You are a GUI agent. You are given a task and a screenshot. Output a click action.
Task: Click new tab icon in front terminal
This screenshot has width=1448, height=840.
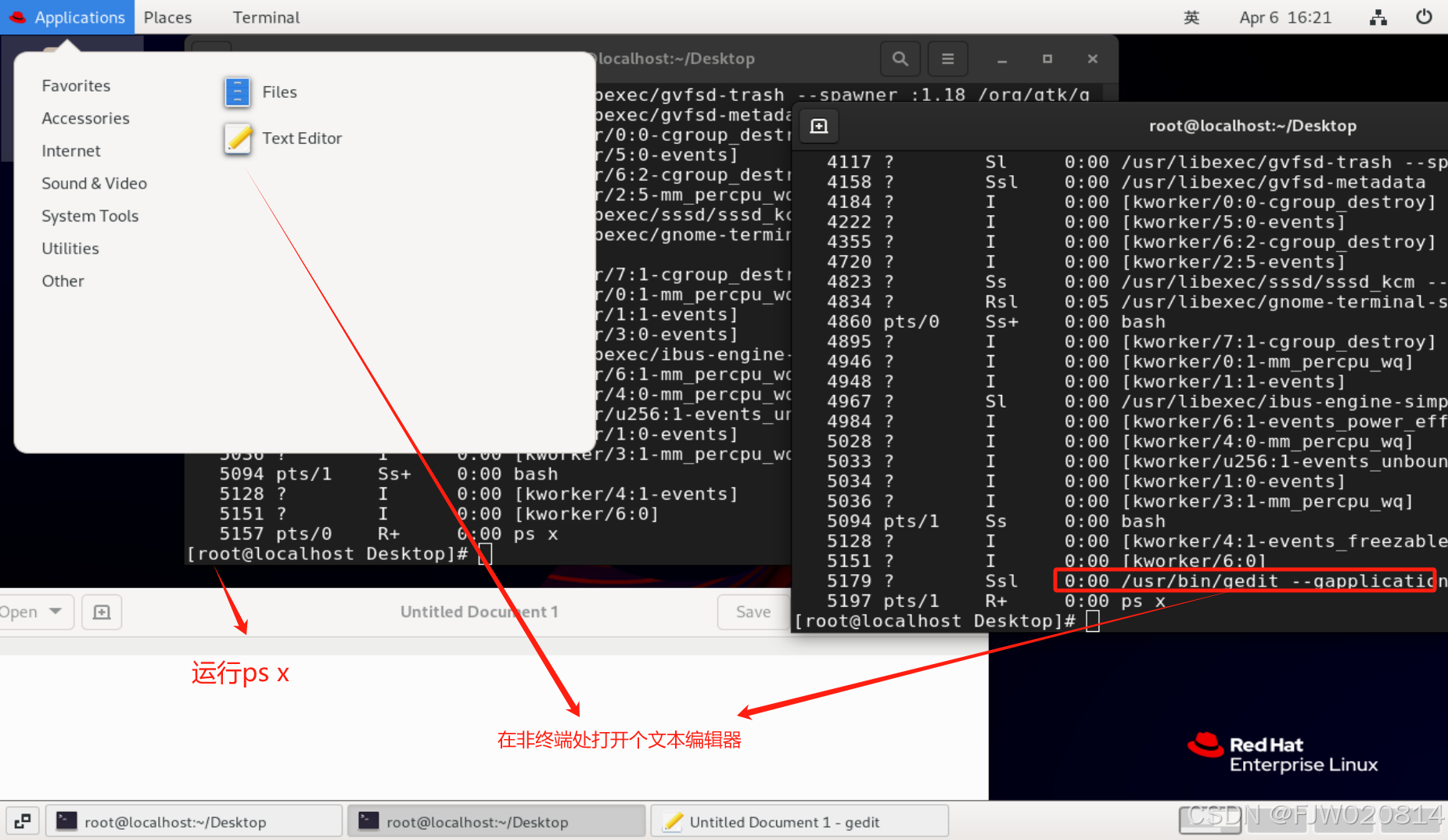(819, 126)
